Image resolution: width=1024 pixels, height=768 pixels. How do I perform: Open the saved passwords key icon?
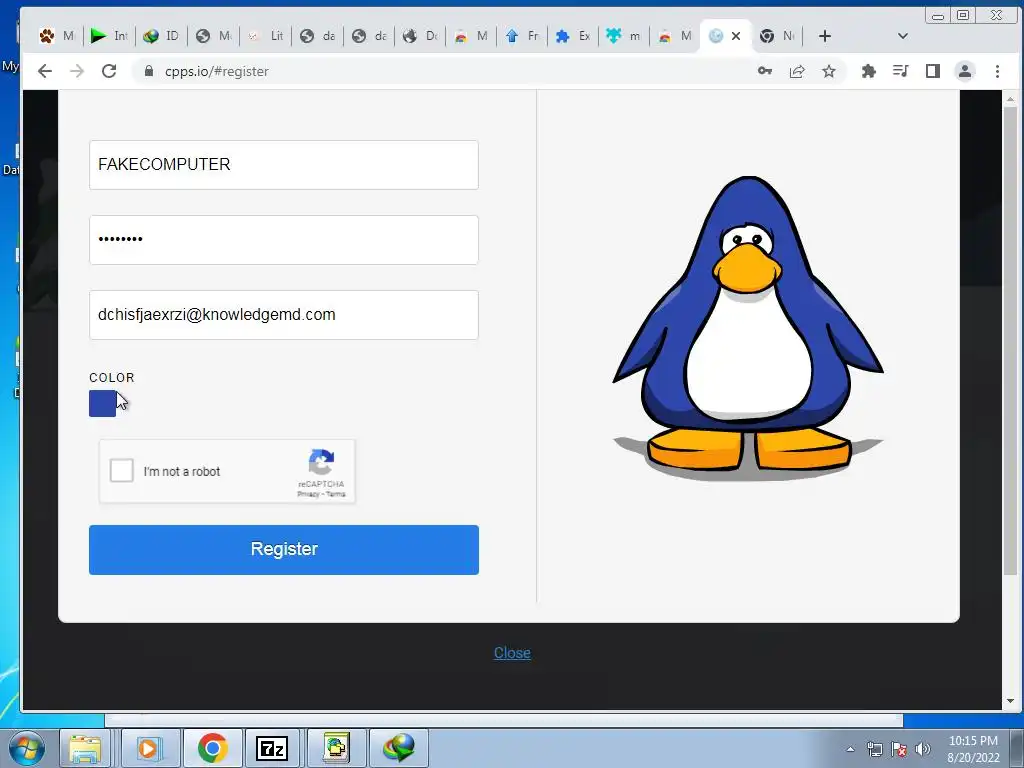coord(765,71)
